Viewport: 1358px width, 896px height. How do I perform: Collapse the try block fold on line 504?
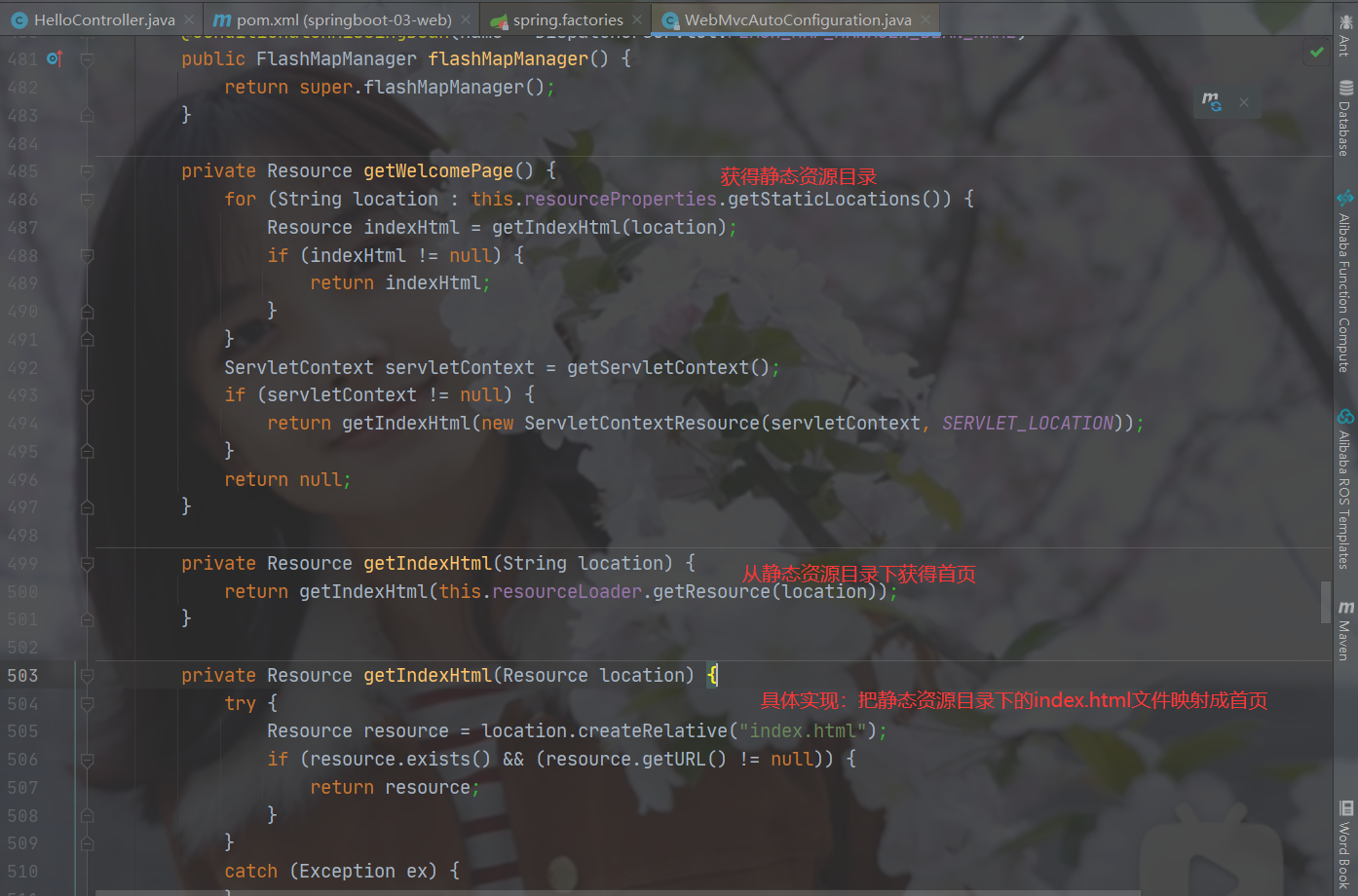86,703
